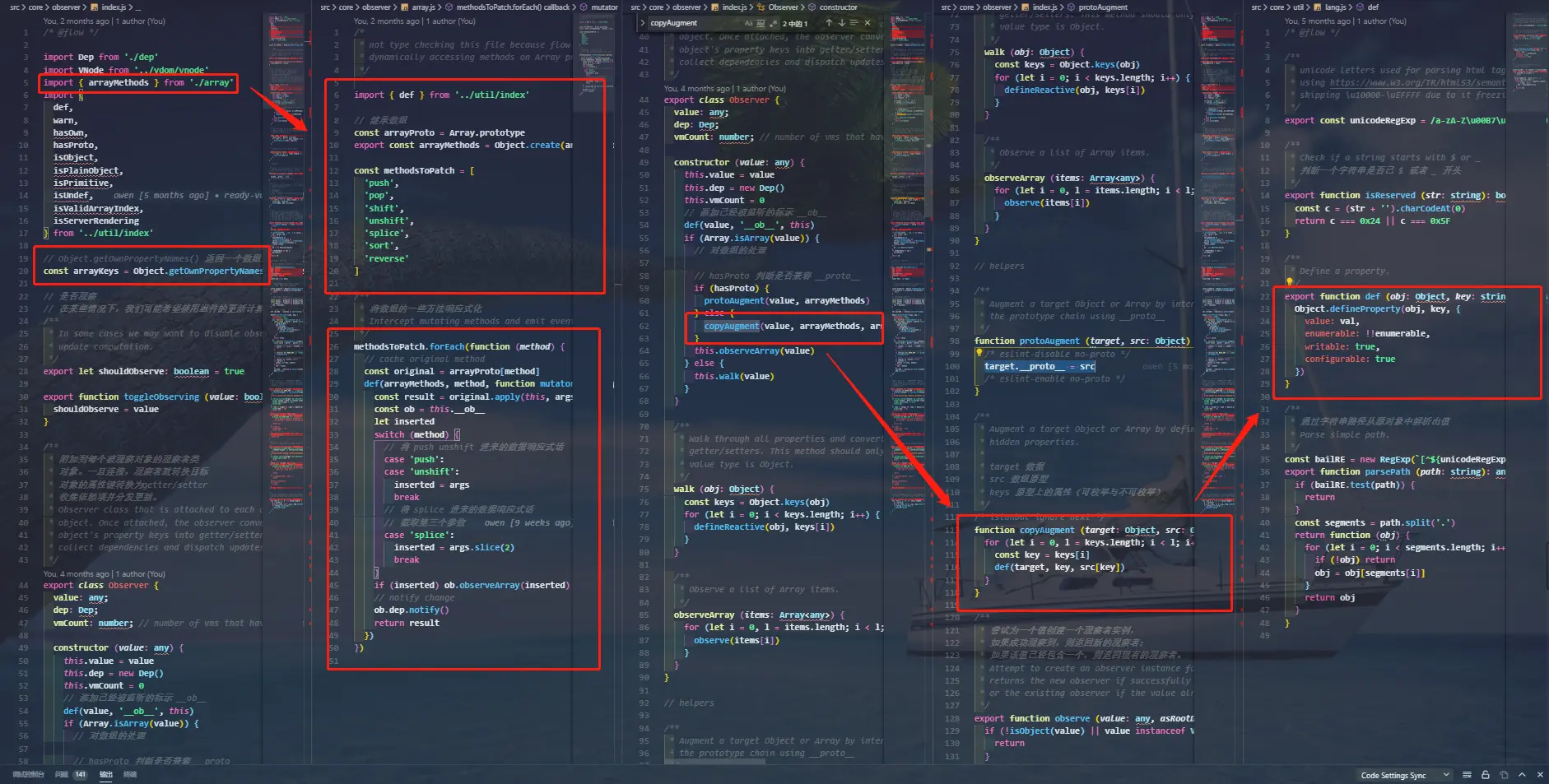
Task: Toggle the output scroll lock icon
Action: [x=1485, y=775]
